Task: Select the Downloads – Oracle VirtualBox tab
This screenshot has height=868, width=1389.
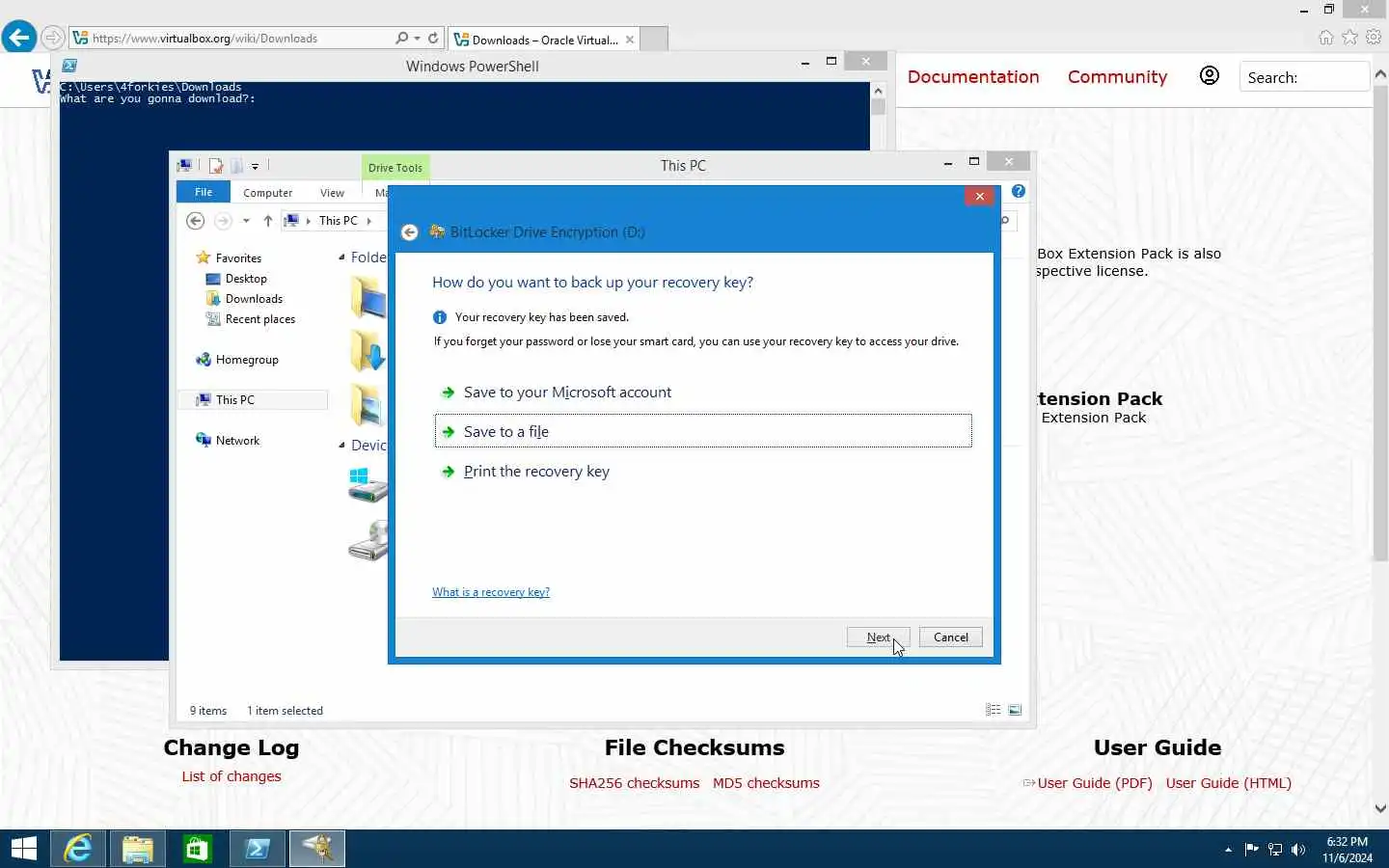Action: click(x=544, y=40)
